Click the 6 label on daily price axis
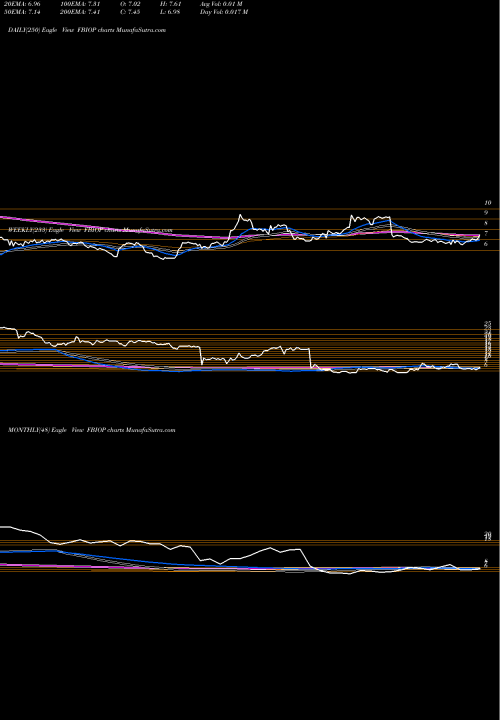 (x=486, y=244)
